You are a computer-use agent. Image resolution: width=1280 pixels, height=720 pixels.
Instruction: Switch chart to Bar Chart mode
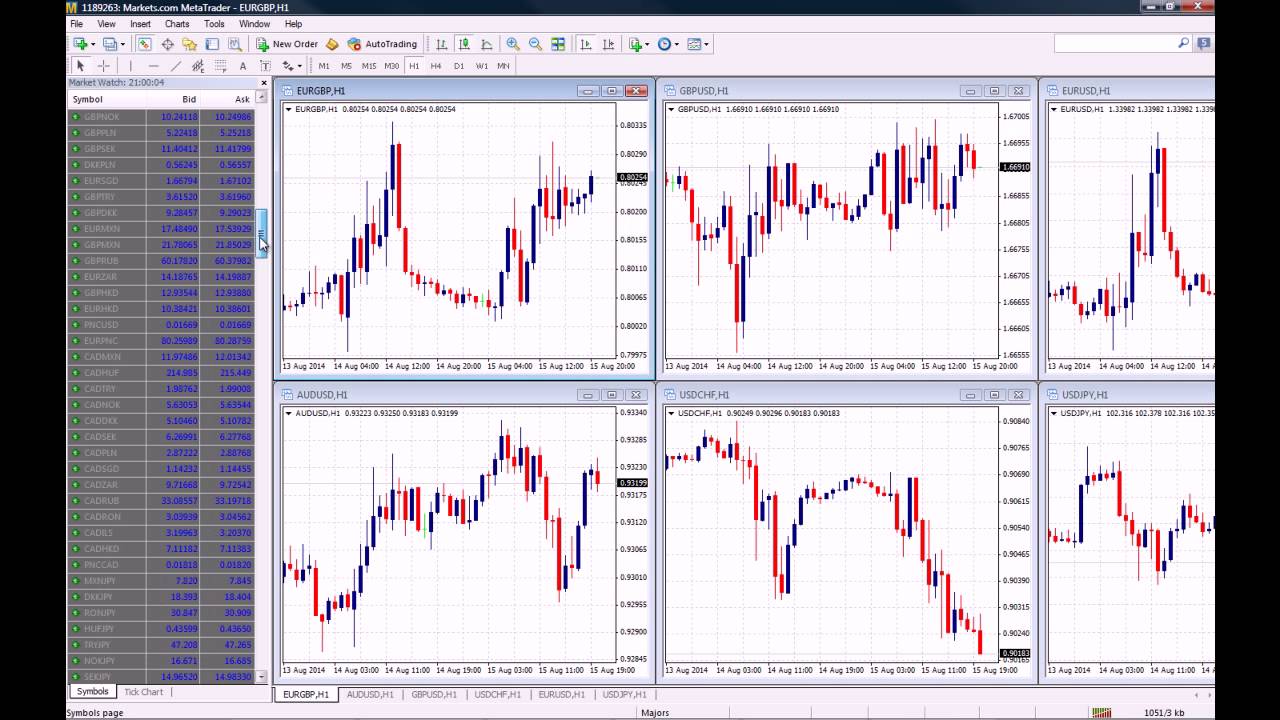coord(441,44)
